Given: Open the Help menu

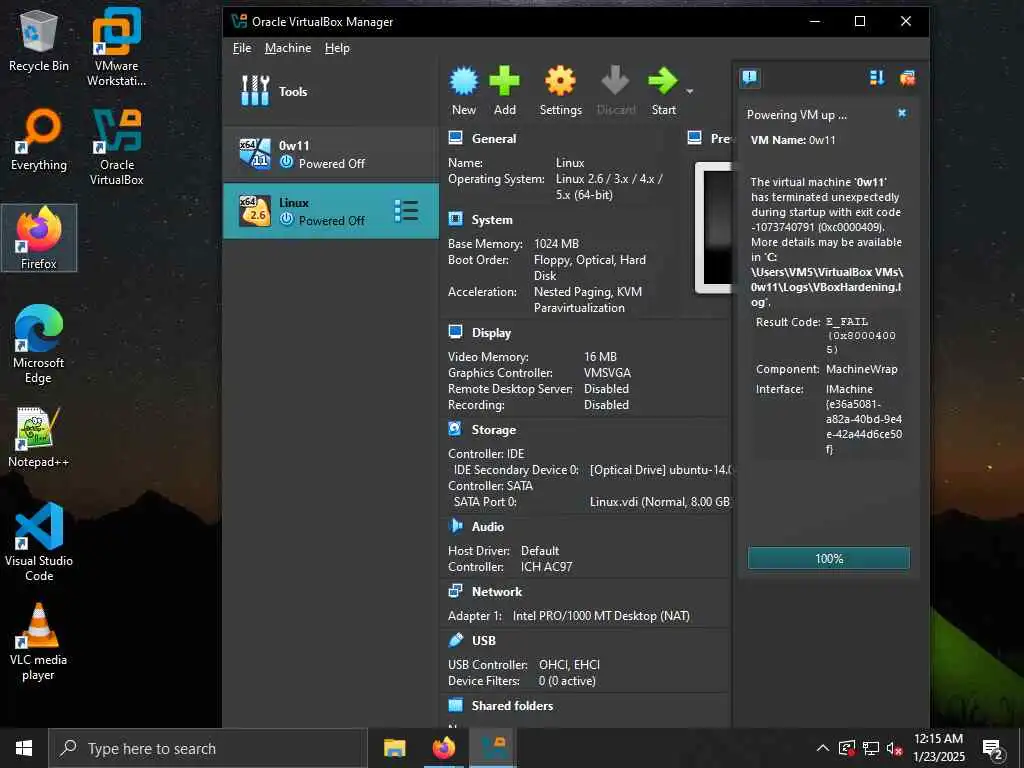Looking at the screenshot, I should click(x=337, y=48).
